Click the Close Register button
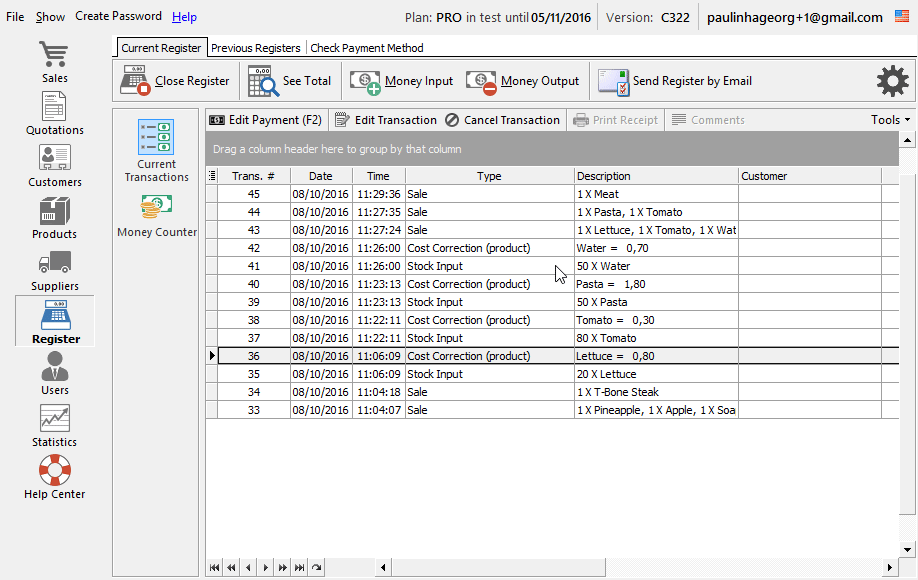The image size is (918, 580). pyautogui.click(x=176, y=81)
